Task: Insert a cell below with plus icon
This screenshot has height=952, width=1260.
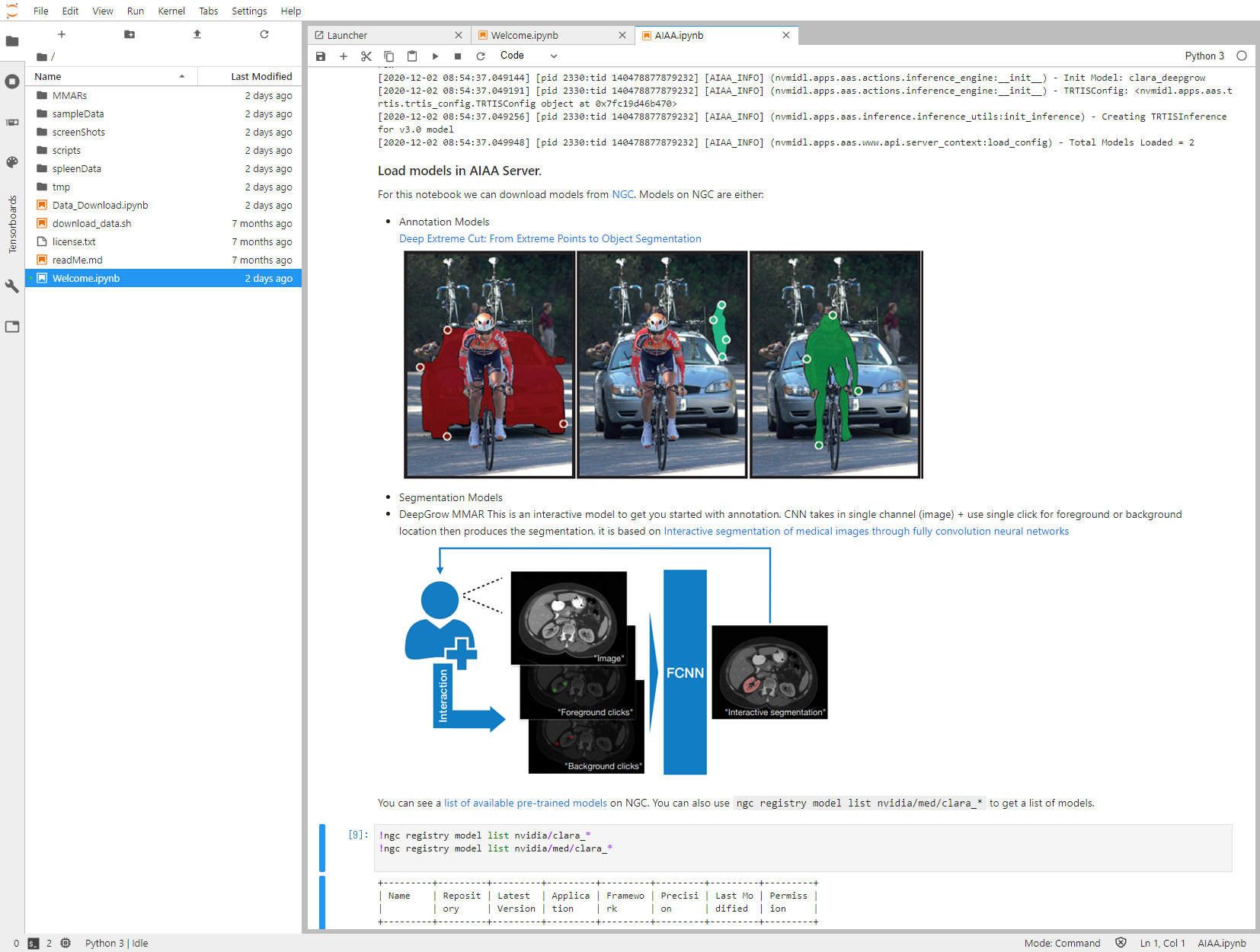Action: point(344,56)
